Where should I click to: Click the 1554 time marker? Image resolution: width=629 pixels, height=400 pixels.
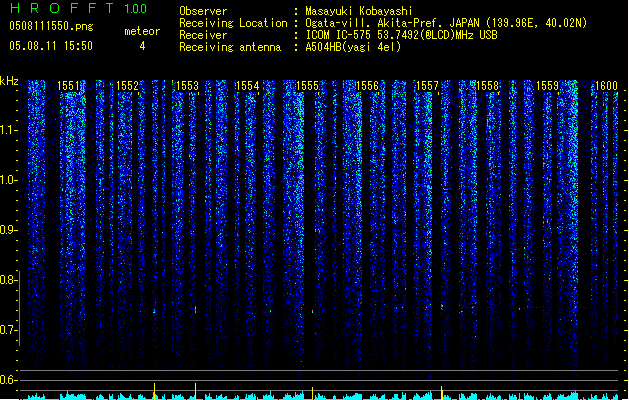(248, 86)
